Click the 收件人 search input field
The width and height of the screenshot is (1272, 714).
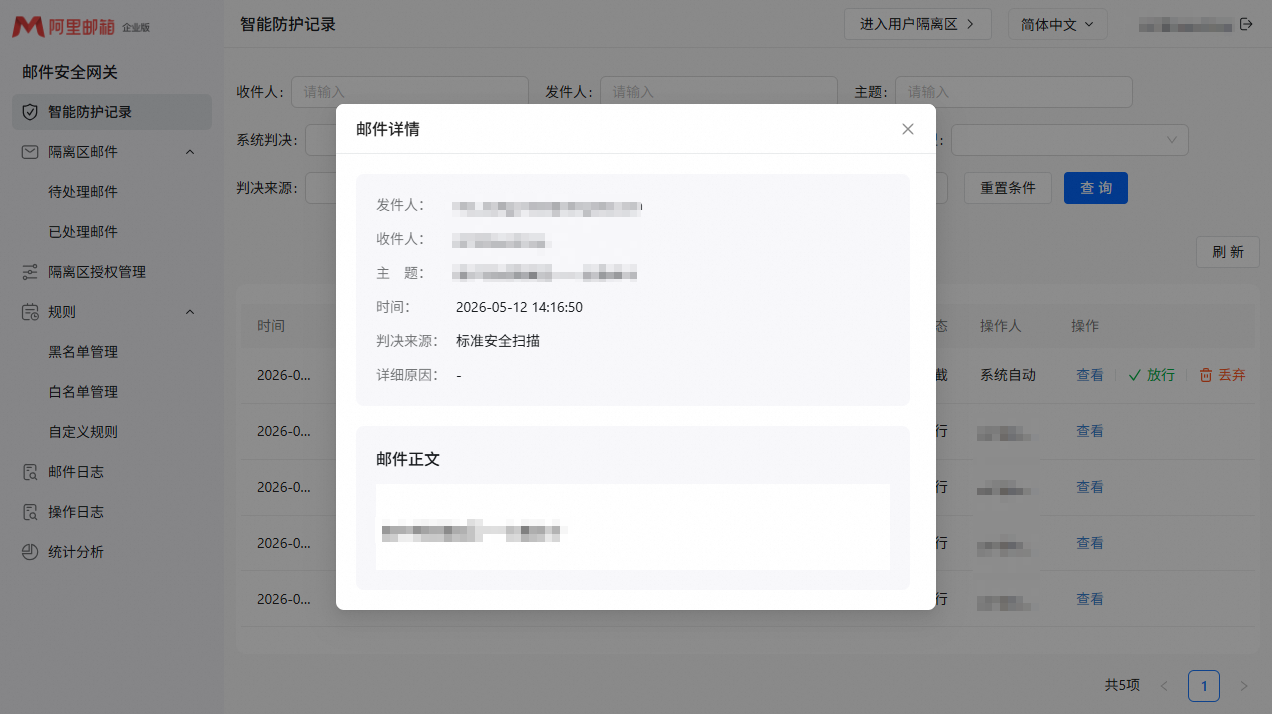410,92
